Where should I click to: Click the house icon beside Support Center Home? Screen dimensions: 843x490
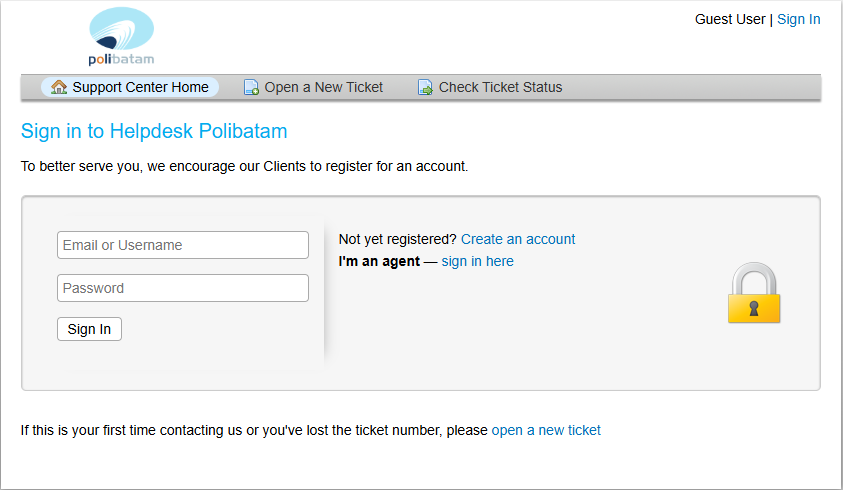pyautogui.click(x=59, y=87)
